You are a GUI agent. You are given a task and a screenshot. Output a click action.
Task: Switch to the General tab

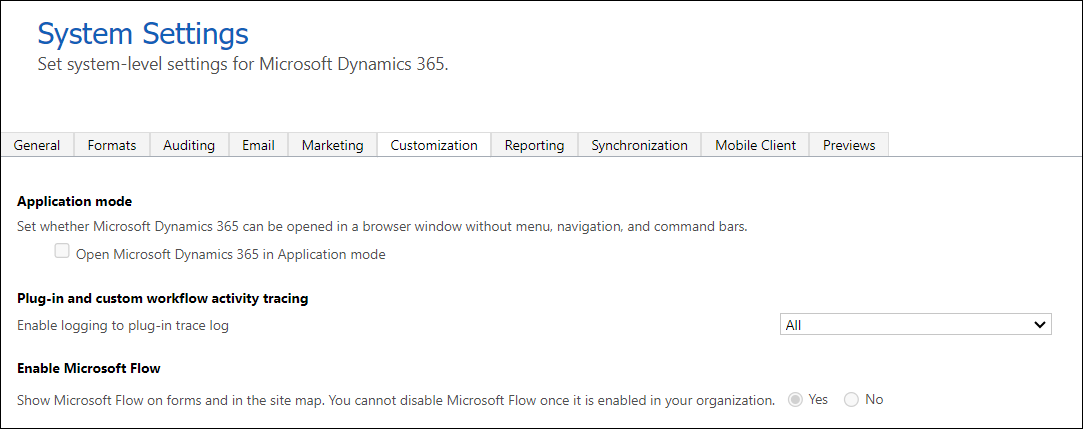37,145
